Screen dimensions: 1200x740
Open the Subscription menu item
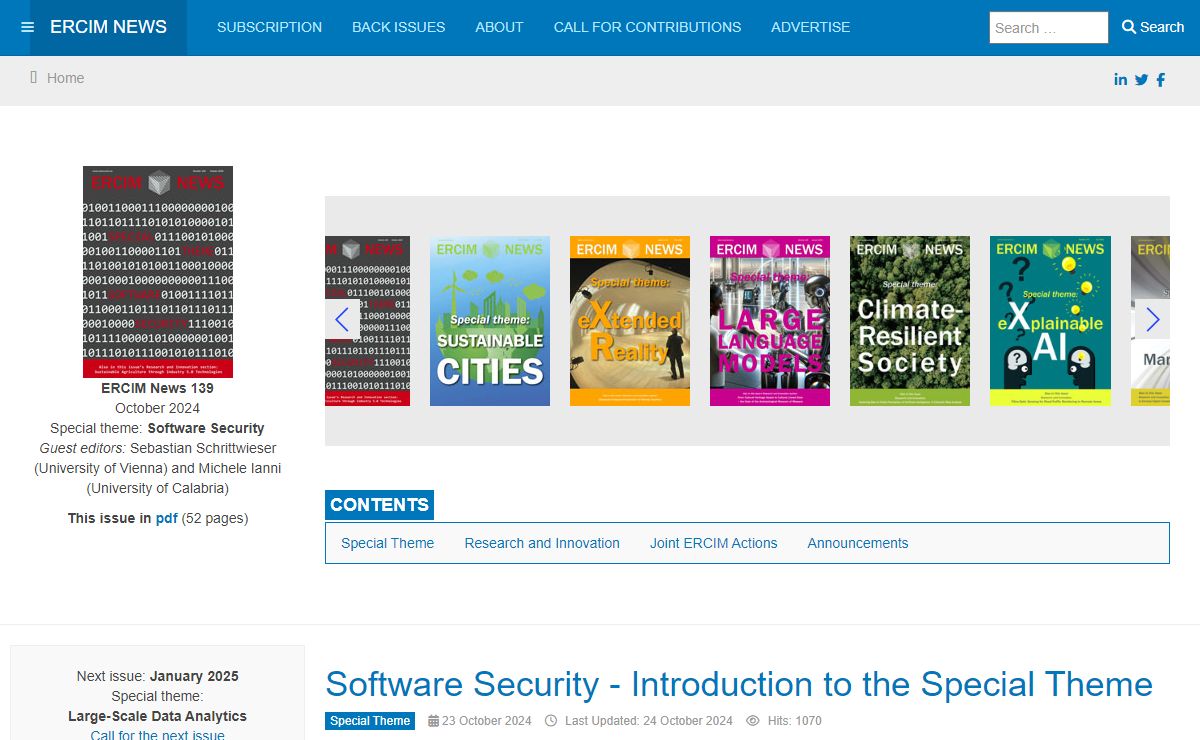(269, 28)
